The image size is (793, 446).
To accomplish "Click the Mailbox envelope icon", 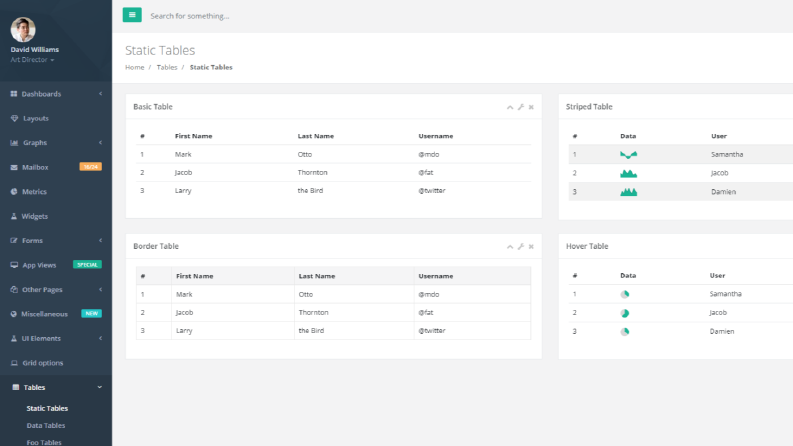I will pyautogui.click(x=14, y=167).
